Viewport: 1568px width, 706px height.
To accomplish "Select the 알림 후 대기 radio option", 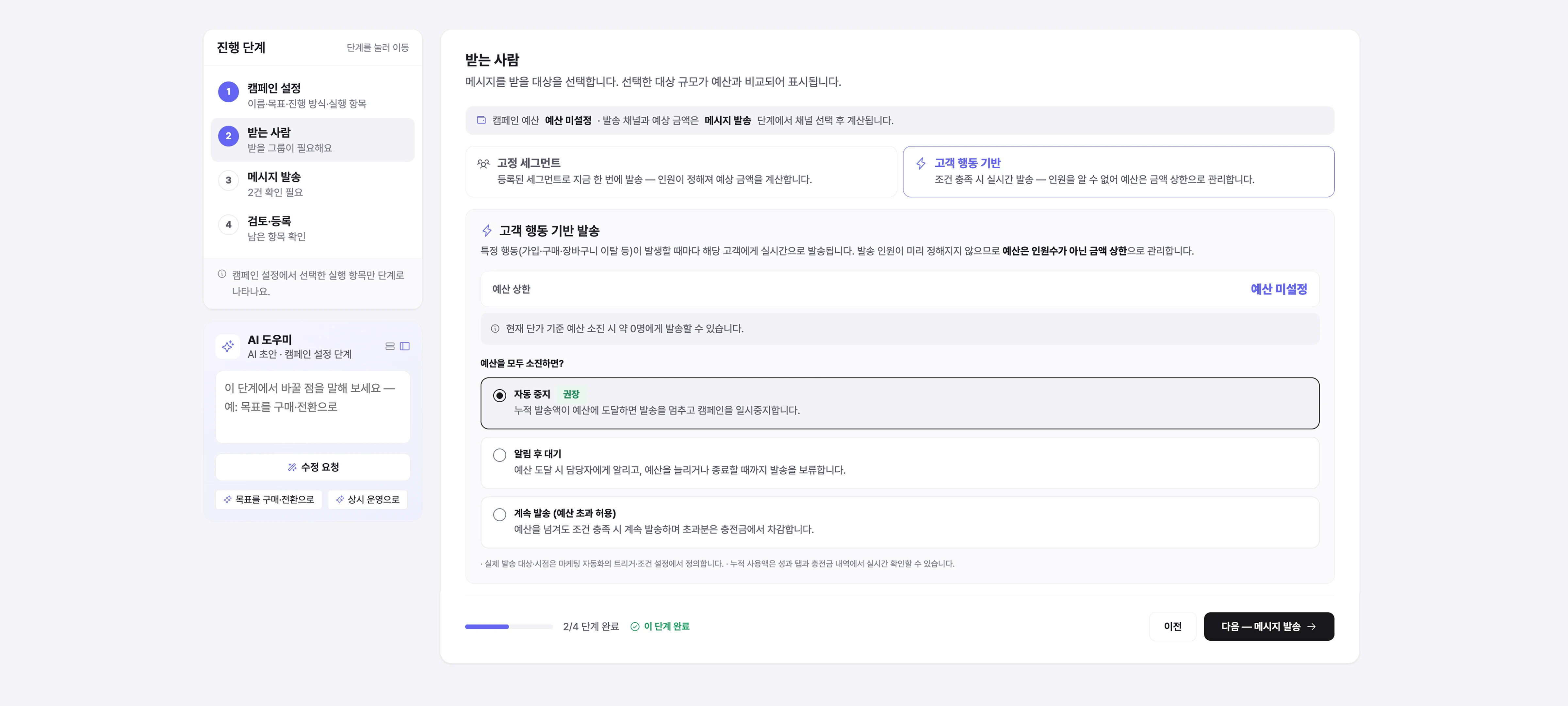I will (x=499, y=455).
